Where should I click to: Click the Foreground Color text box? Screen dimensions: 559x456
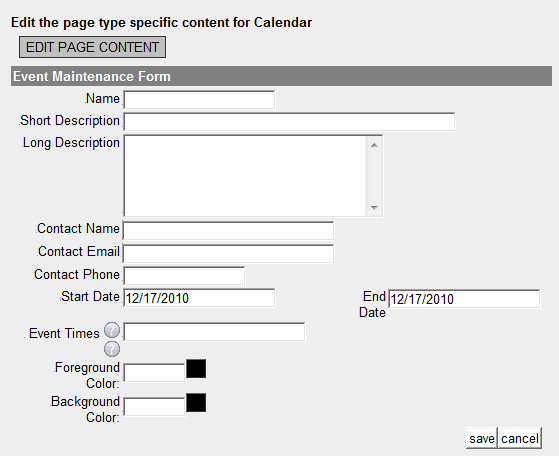tap(154, 373)
